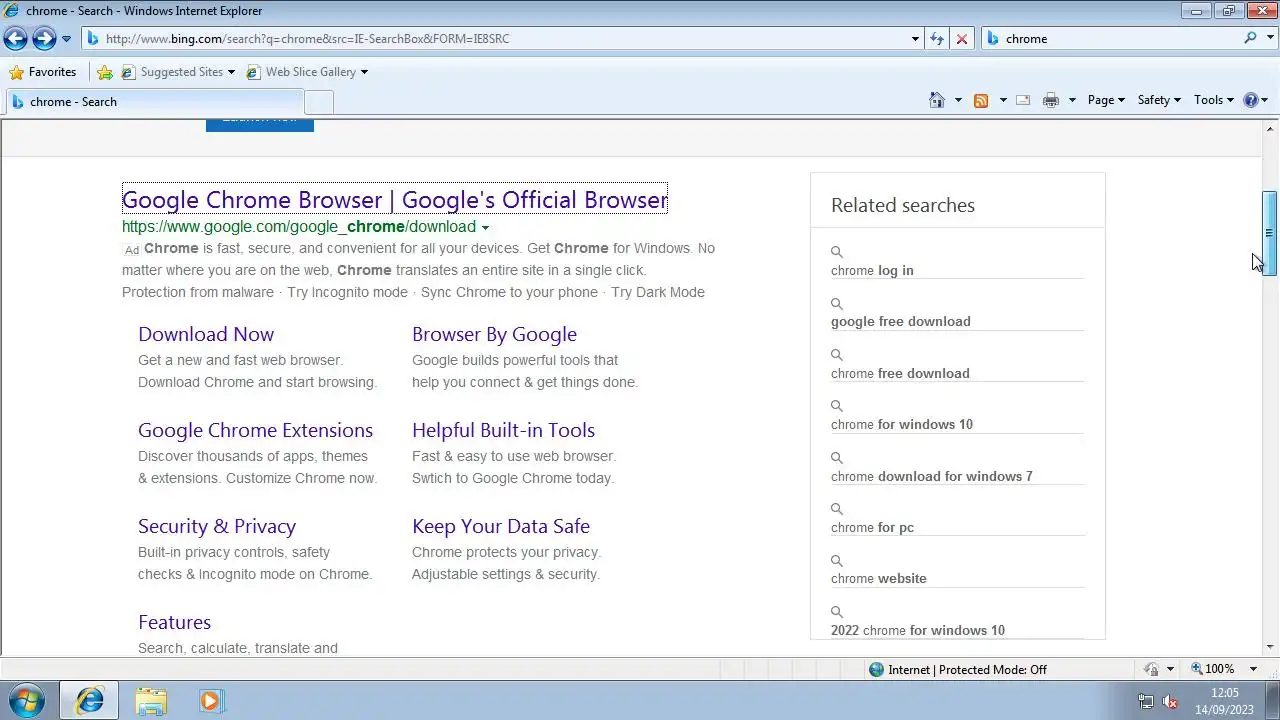Image resolution: width=1280 pixels, height=720 pixels.
Task: Click the privacy lock icon in status bar
Action: (x=1152, y=670)
